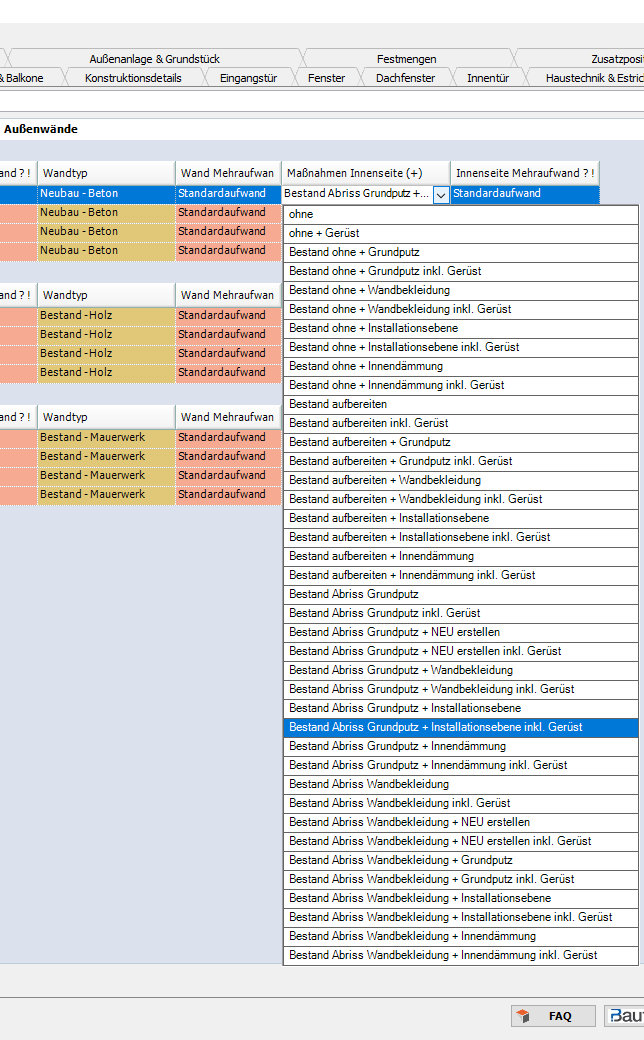The height and width of the screenshot is (1040, 644).
Task: Choose 'Bestand aufbereiten' option
Action: tap(460, 404)
